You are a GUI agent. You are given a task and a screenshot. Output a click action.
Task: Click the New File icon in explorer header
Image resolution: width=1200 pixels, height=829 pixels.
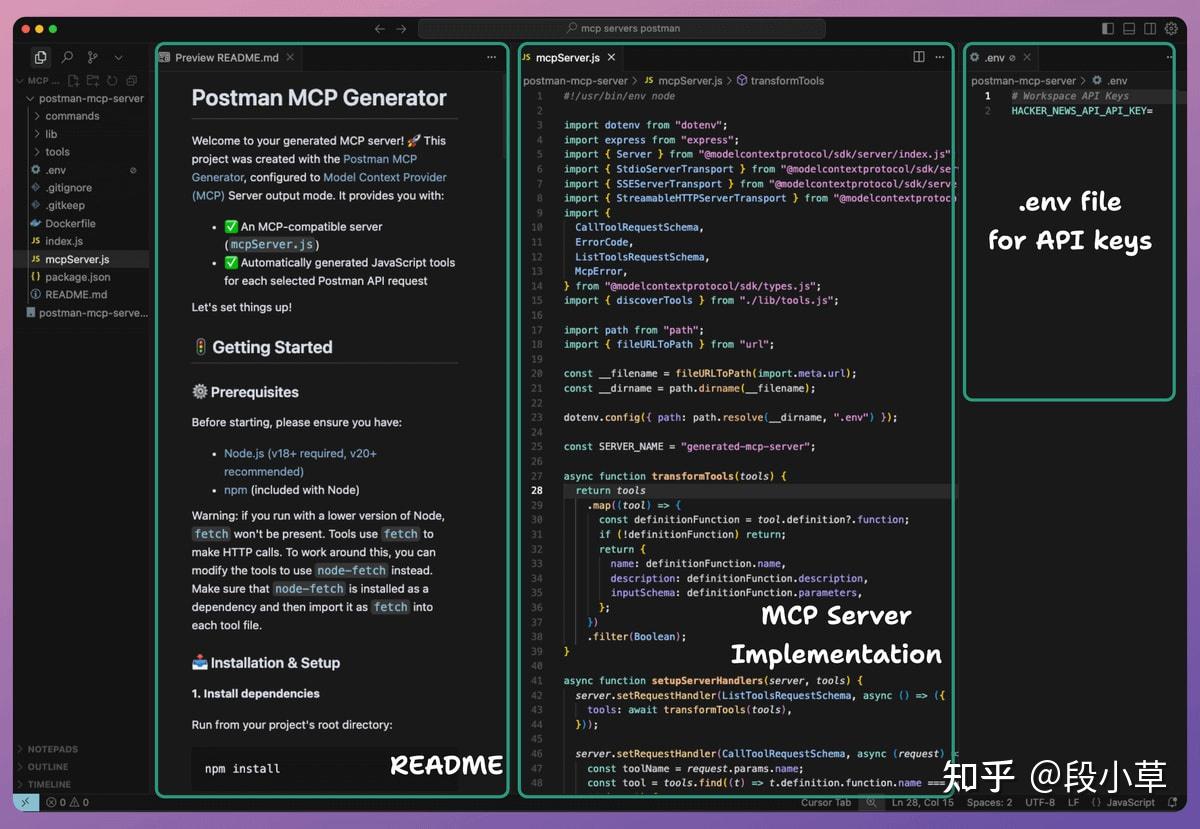pos(74,81)
